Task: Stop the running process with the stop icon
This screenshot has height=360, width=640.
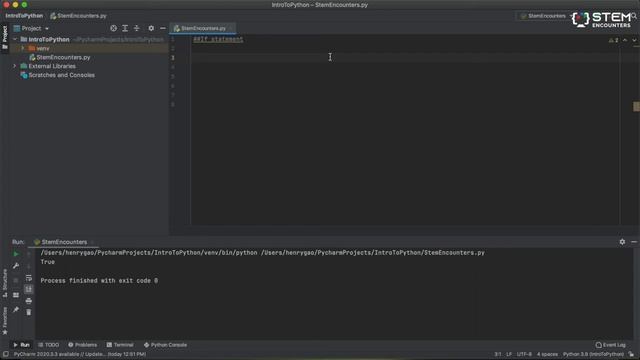Action: 16,280
